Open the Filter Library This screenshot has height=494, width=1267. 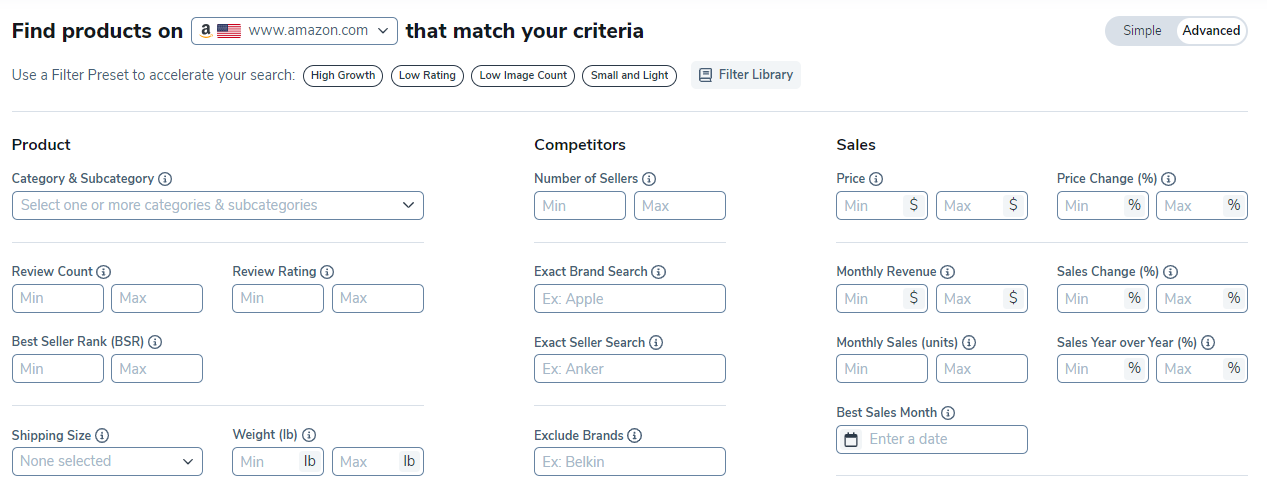[x=746, y=75]
